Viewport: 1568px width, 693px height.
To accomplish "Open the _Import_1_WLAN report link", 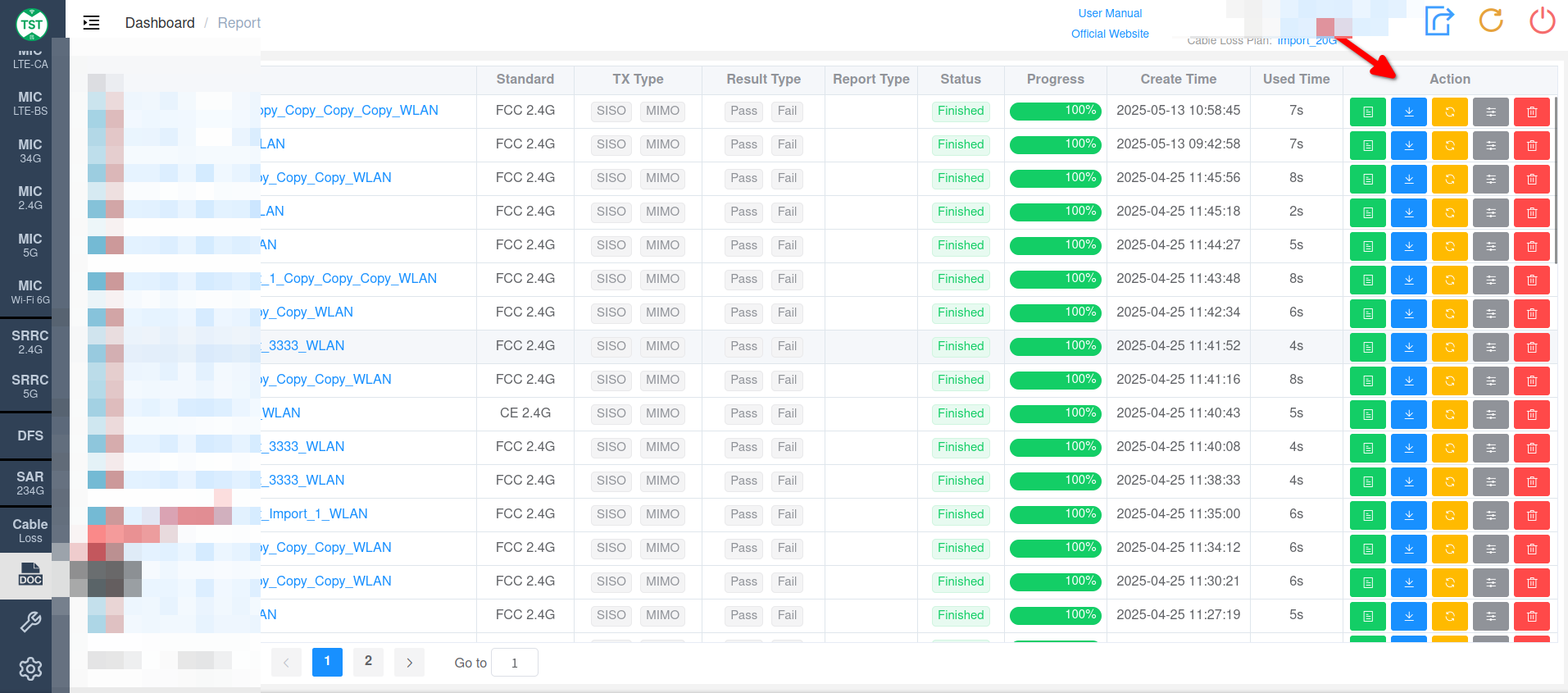I will coord(314,513).
